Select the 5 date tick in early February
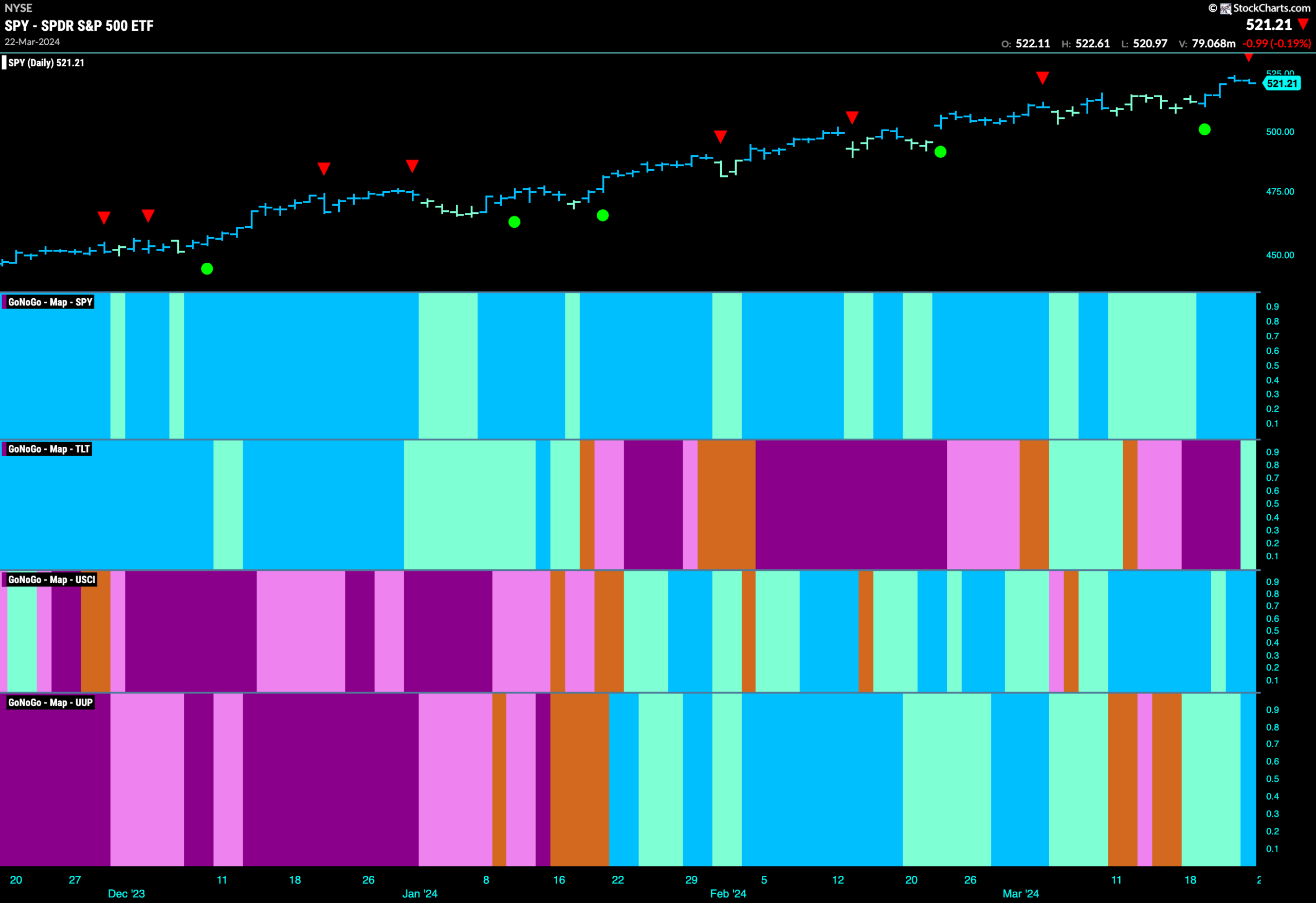The image size is (1316, 903). click(764, 880)
